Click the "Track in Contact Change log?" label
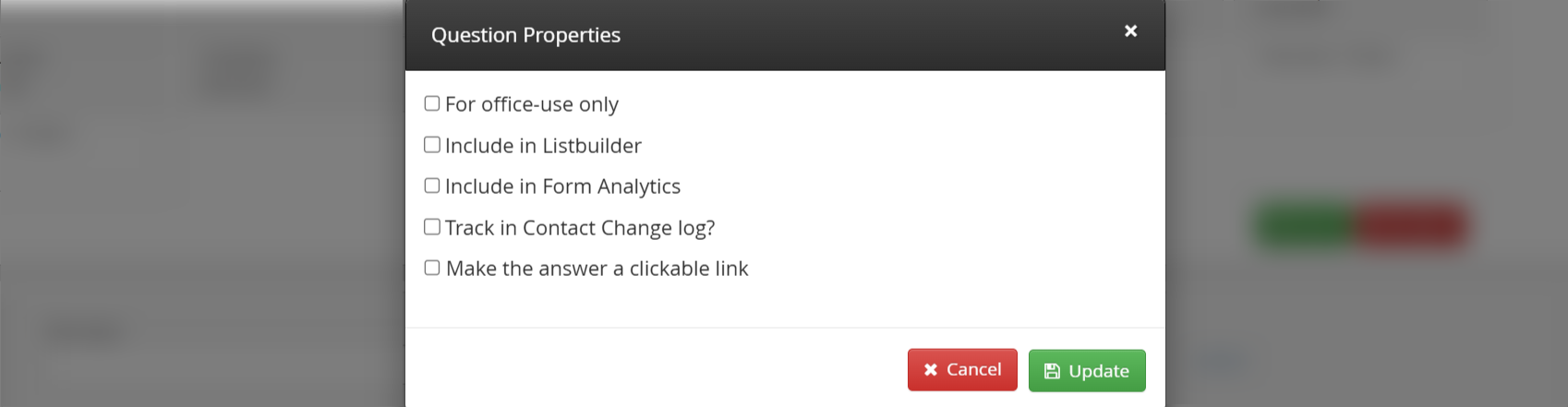Image resolution: width=1568 pixels, height=407 pixels. [580, 228]
